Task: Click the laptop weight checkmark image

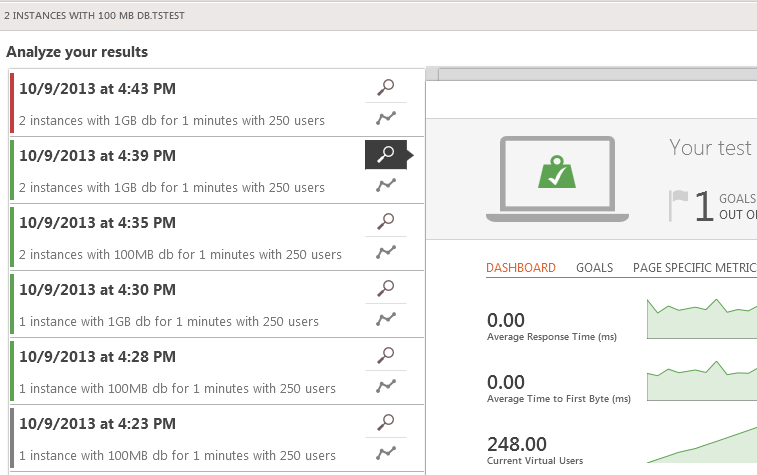Action: 557,179
